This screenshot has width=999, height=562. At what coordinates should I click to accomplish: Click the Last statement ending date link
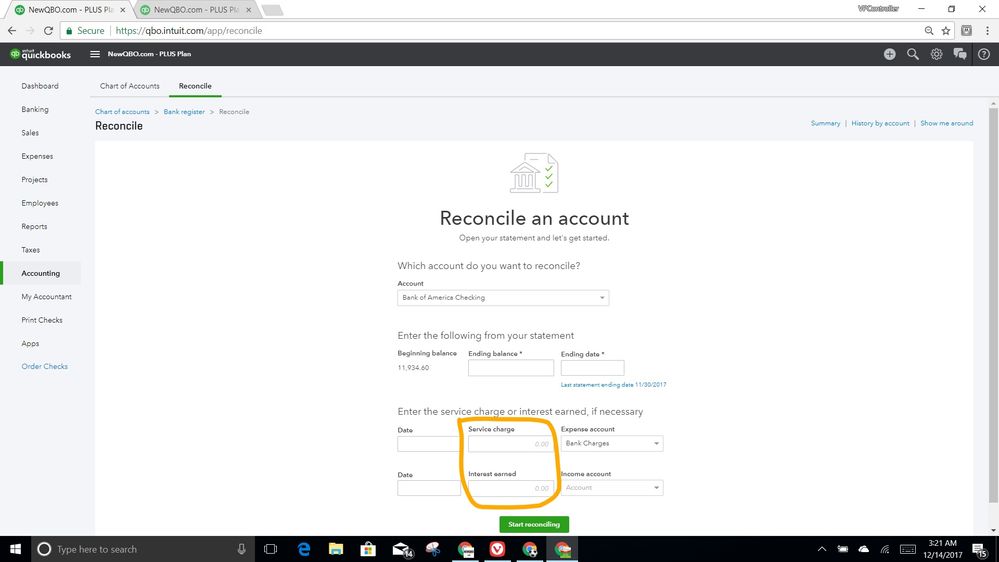[614, 385]
